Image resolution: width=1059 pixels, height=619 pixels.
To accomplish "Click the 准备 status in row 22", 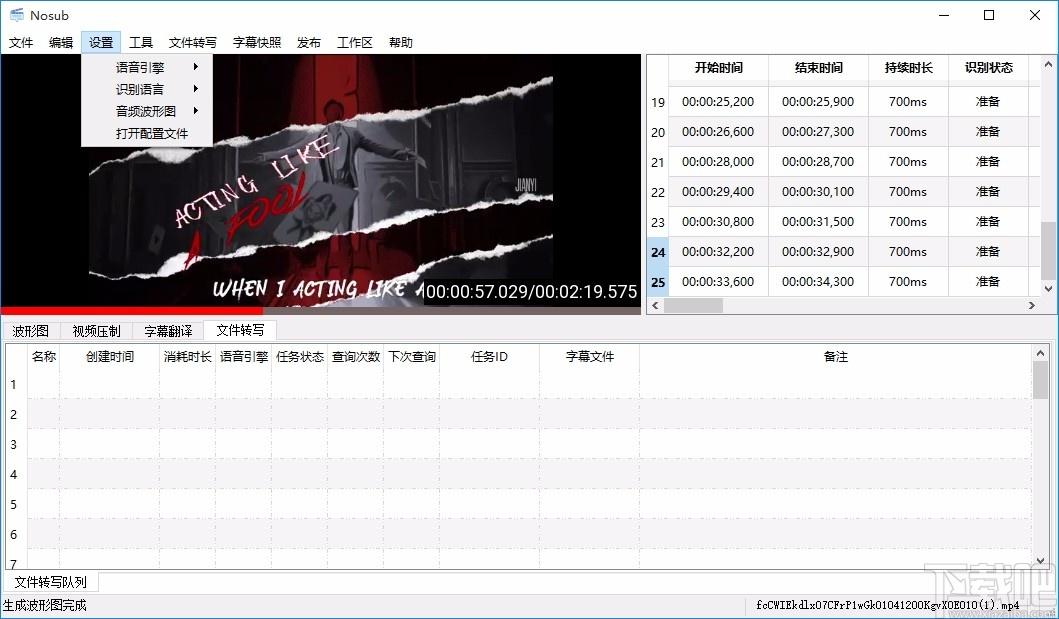I will click(988, 192).
